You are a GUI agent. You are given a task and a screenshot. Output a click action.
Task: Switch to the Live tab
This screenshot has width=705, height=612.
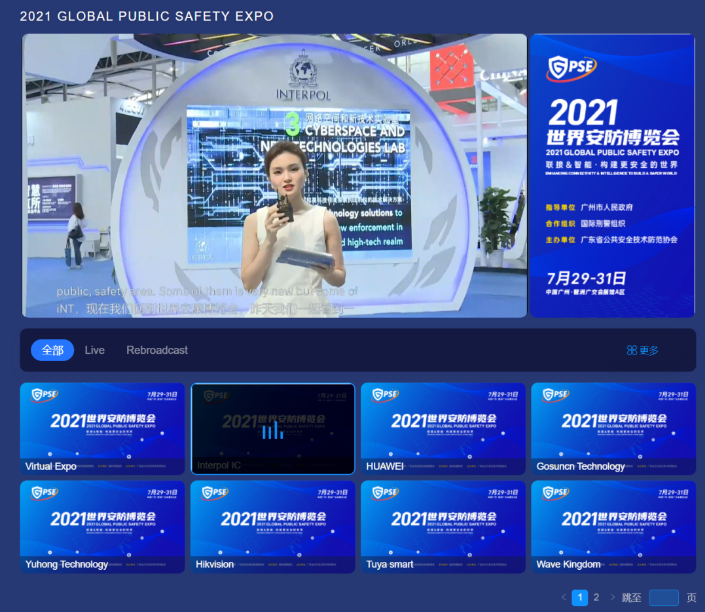(94, 350)
